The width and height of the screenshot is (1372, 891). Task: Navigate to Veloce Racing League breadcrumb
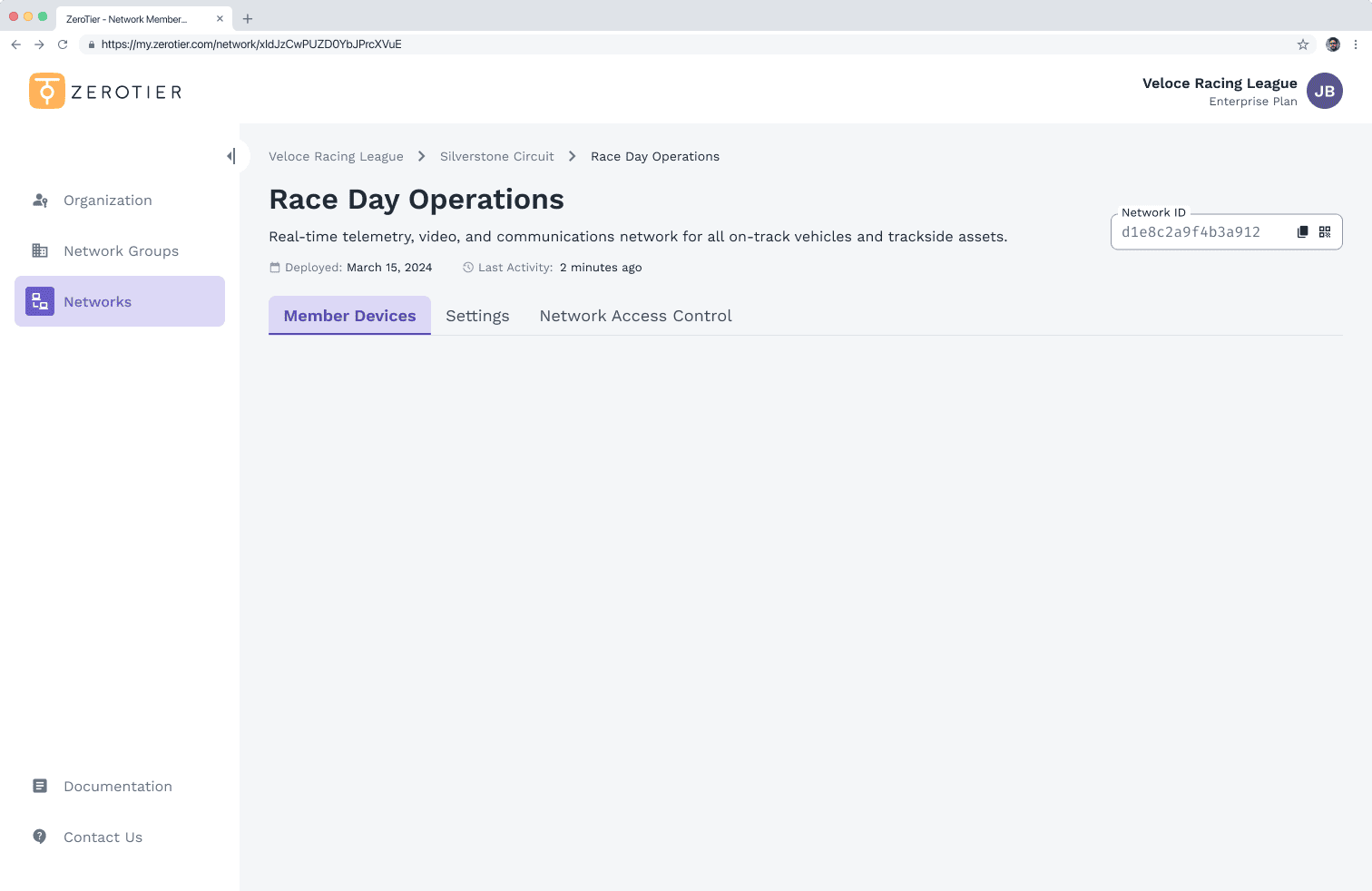pyautogui.click(x=336, y=157)
